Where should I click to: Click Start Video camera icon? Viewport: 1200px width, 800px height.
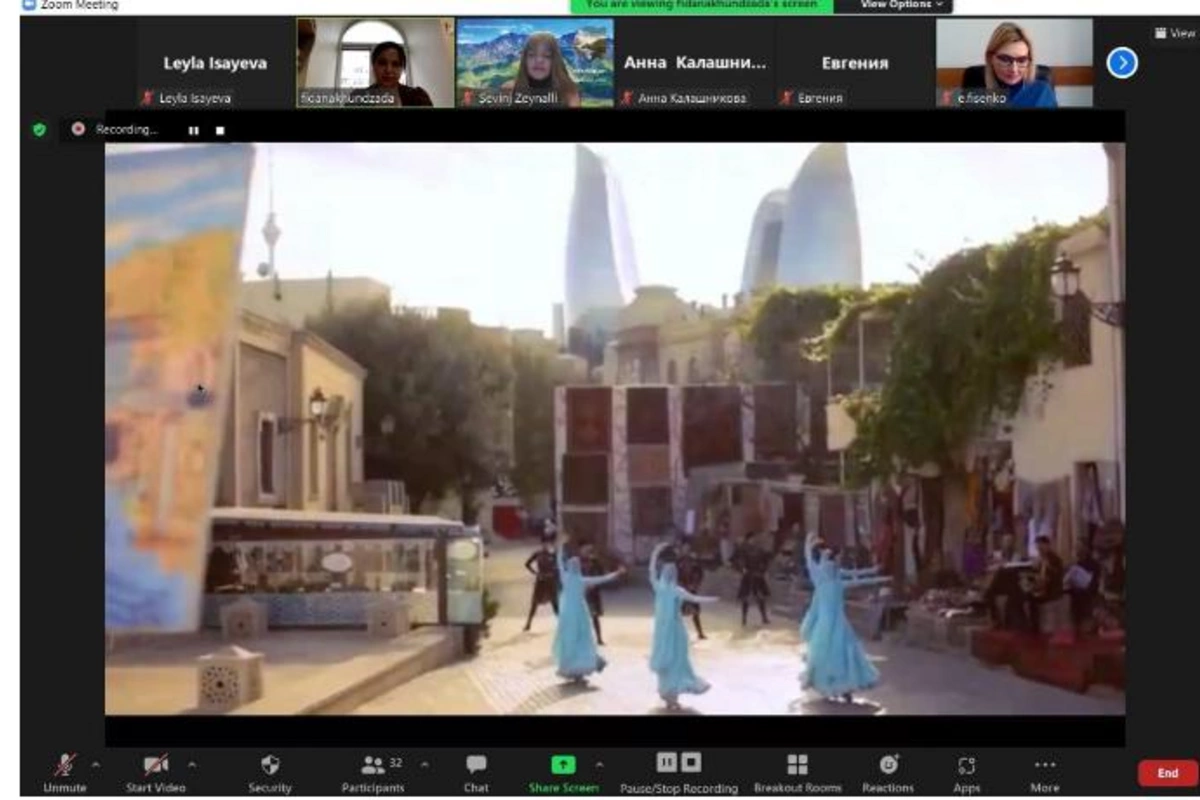155,766
